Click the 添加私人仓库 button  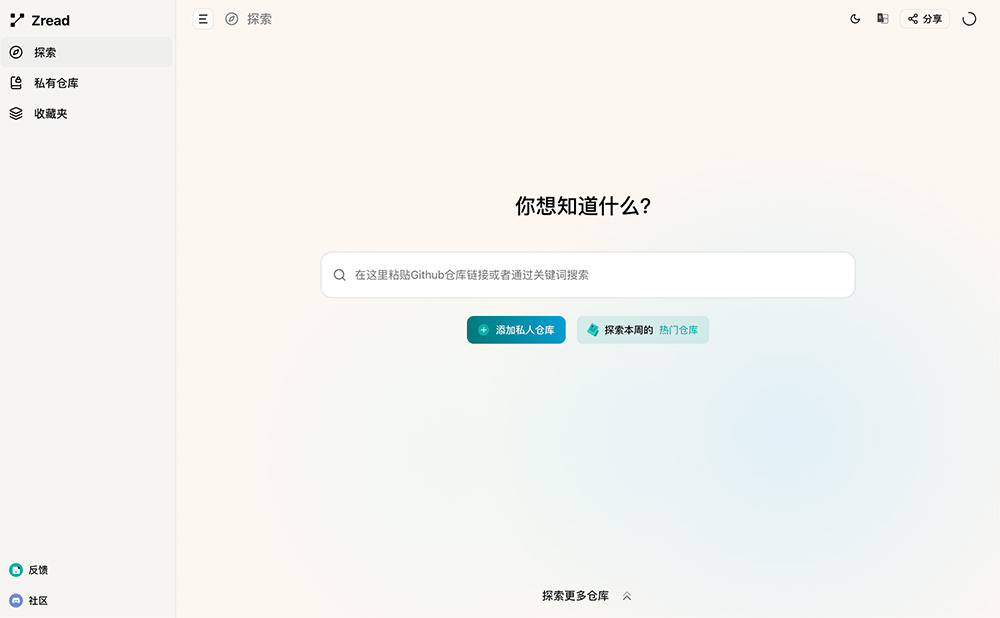516,330
